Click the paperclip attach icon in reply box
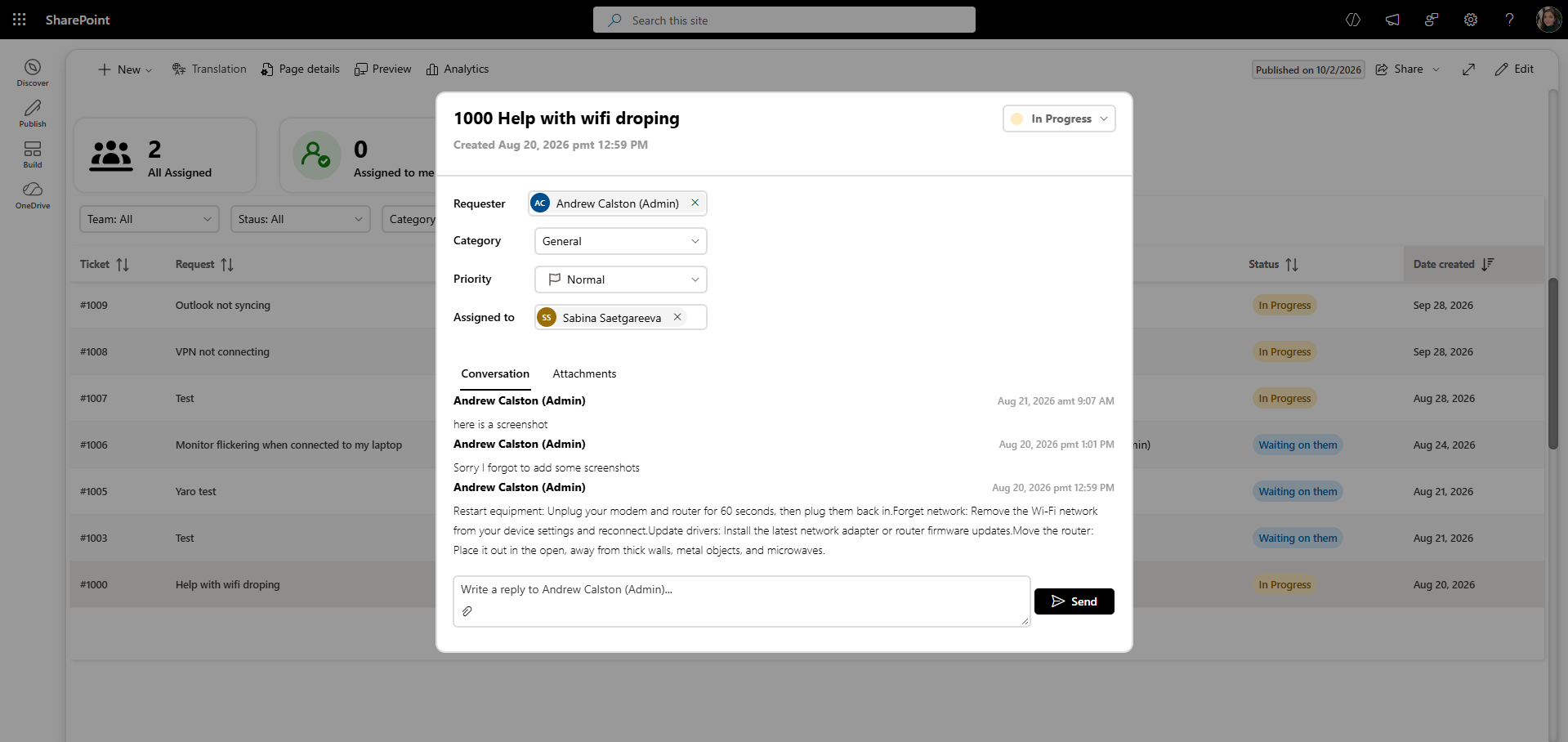 [467, 611]
